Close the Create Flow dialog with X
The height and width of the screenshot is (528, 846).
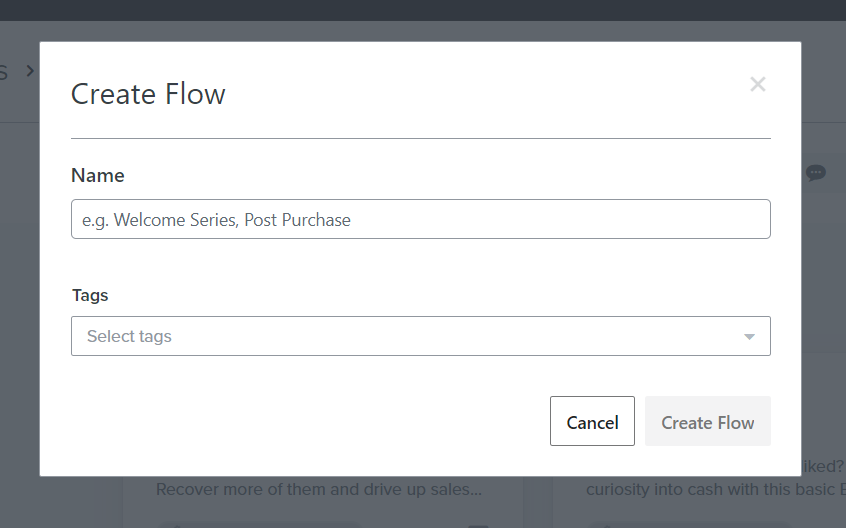758,84
